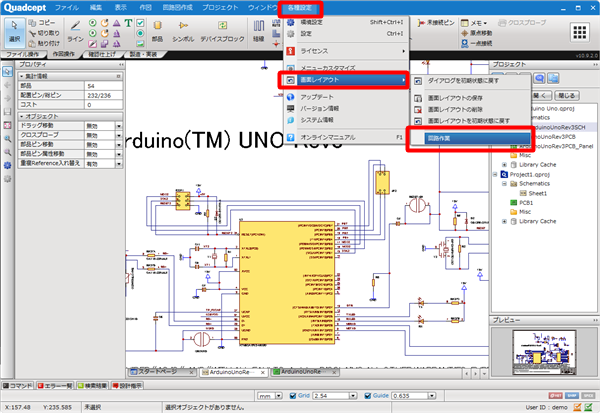600x413 pixels.
Task: Click the image insert icon in ribbon
Action: [140, 43]
